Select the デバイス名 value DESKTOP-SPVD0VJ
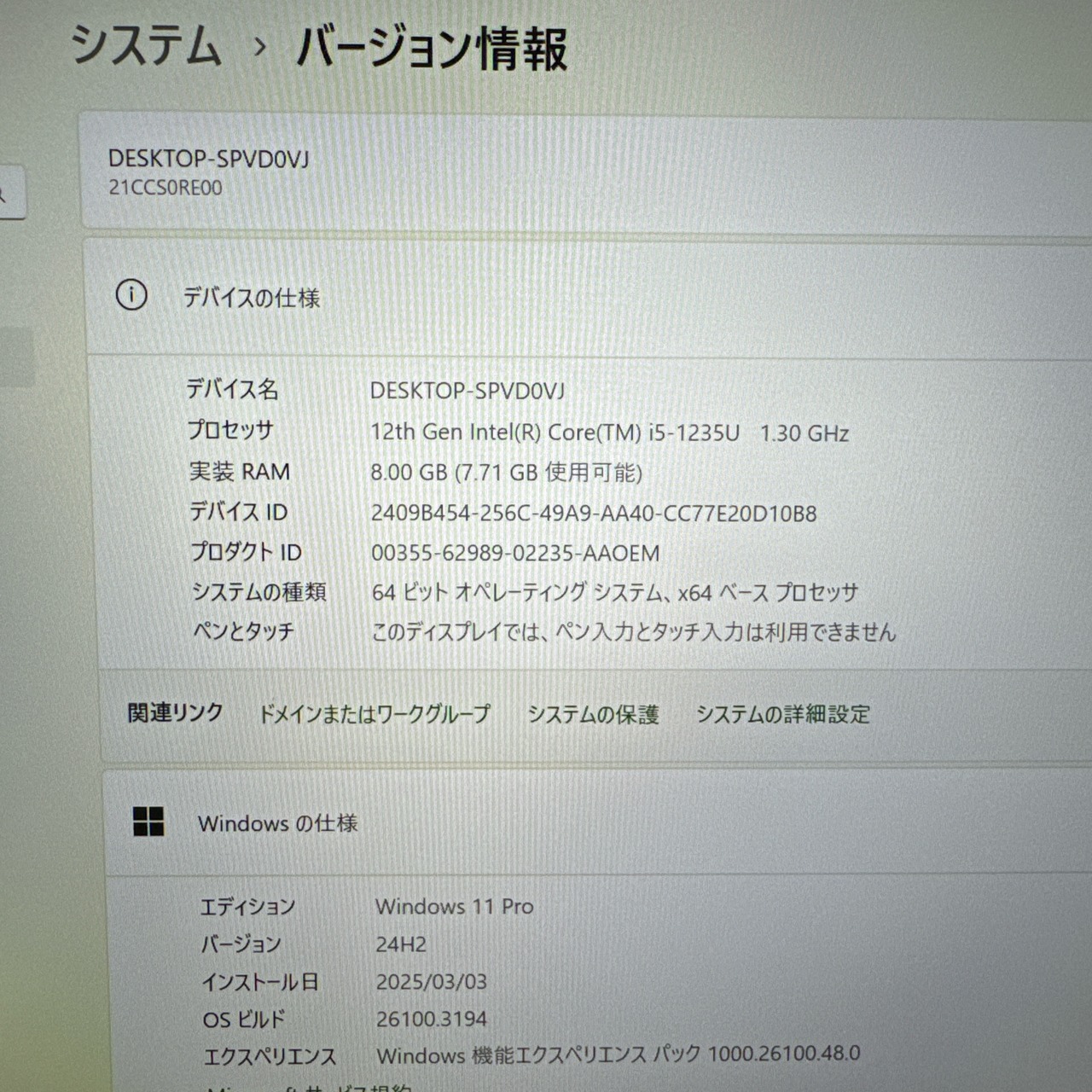This screenshot has height=1092, width=1092. coord(468,391)
